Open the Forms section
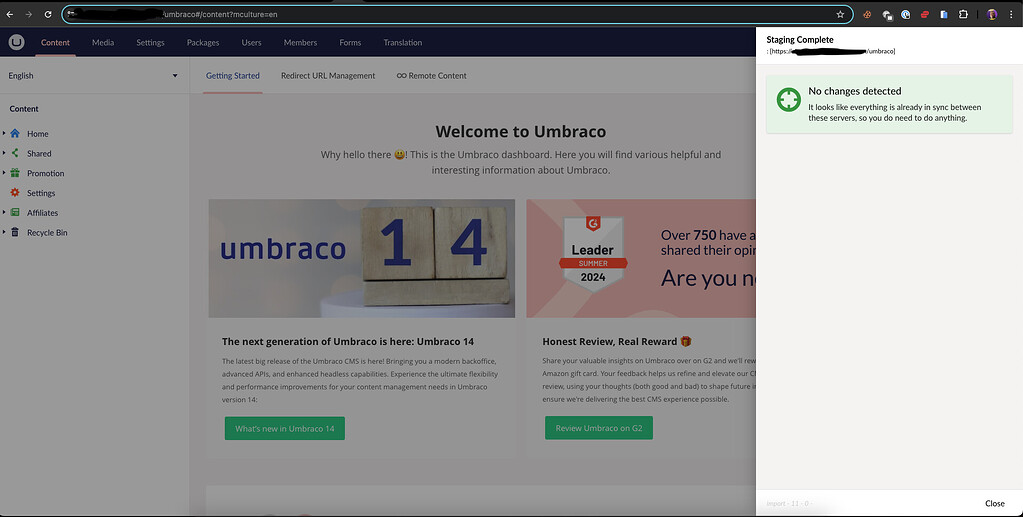The width and height of the screenshot is (1023, 517). [350, 42]
